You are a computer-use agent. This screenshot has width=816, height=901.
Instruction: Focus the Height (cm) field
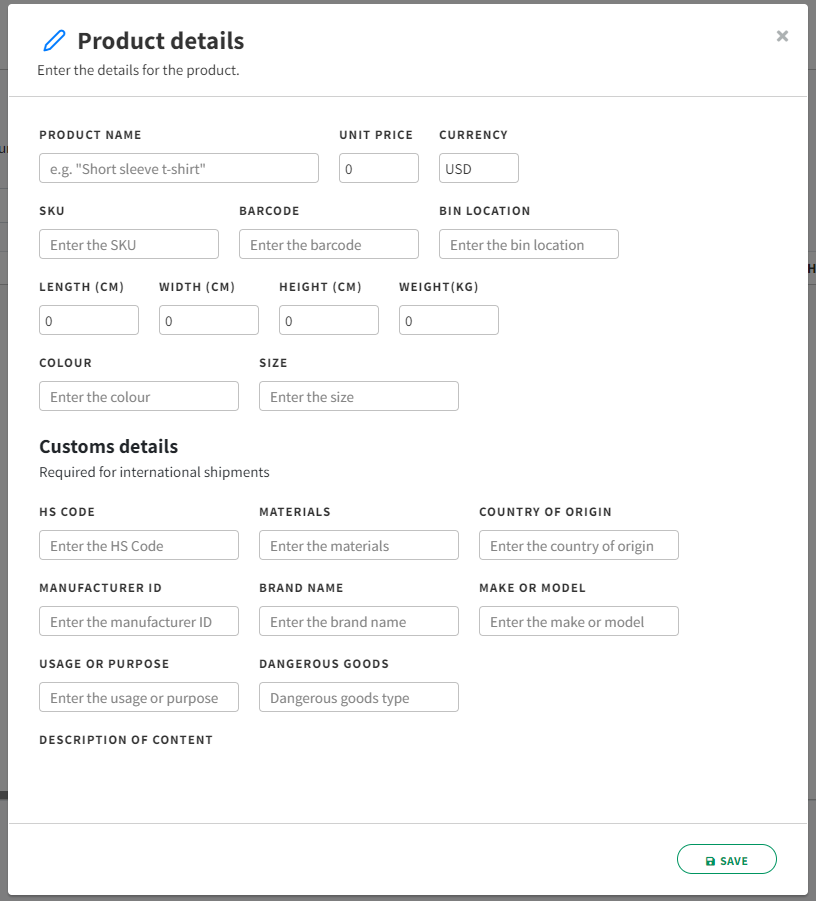pos(329,320)
